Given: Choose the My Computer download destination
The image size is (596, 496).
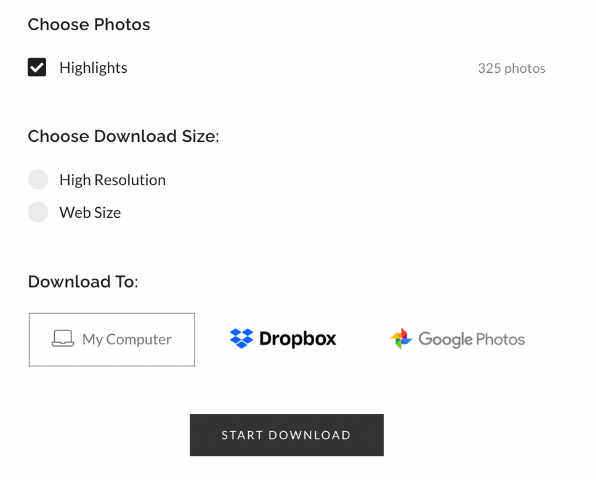Looking at the screenshot, I should click(112, 340).
